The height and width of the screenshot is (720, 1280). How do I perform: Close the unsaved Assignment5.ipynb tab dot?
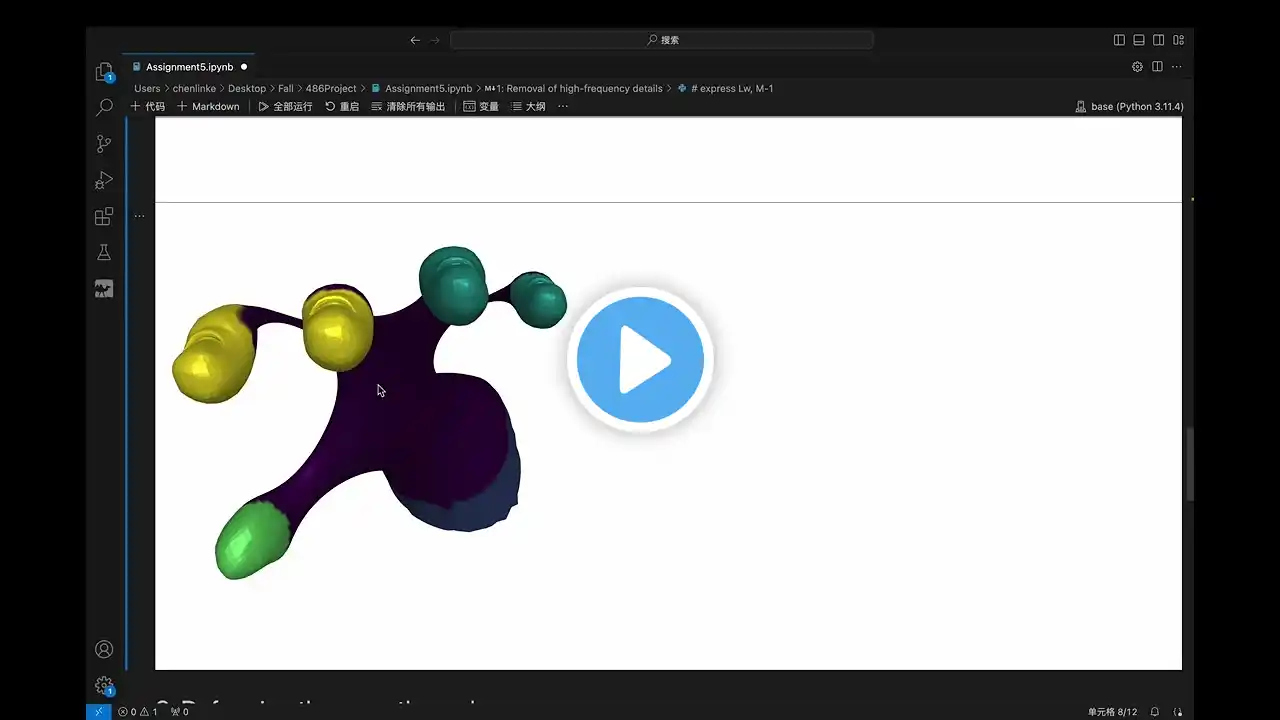244,67
